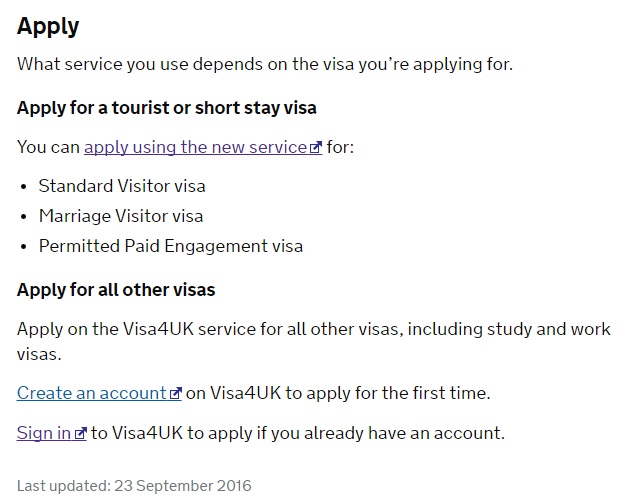Select 'Permitted Paid Engagement visa' list item
This screenshot has width=627, height=503.
[171, 246]
